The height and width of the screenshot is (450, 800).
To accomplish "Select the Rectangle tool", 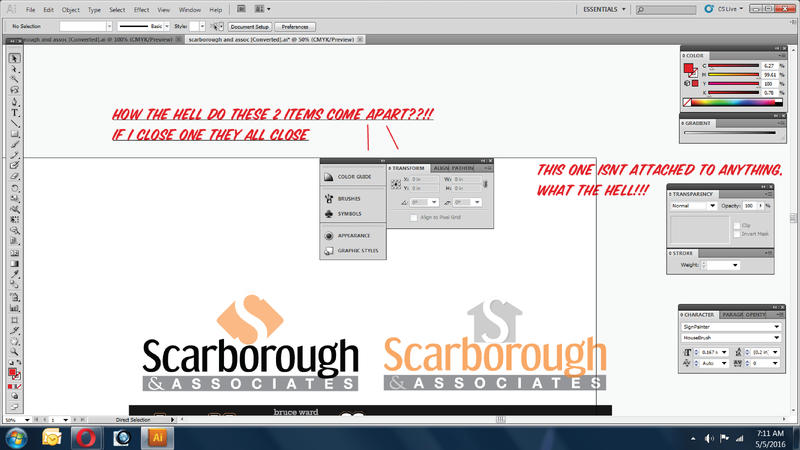I will 14,134.
